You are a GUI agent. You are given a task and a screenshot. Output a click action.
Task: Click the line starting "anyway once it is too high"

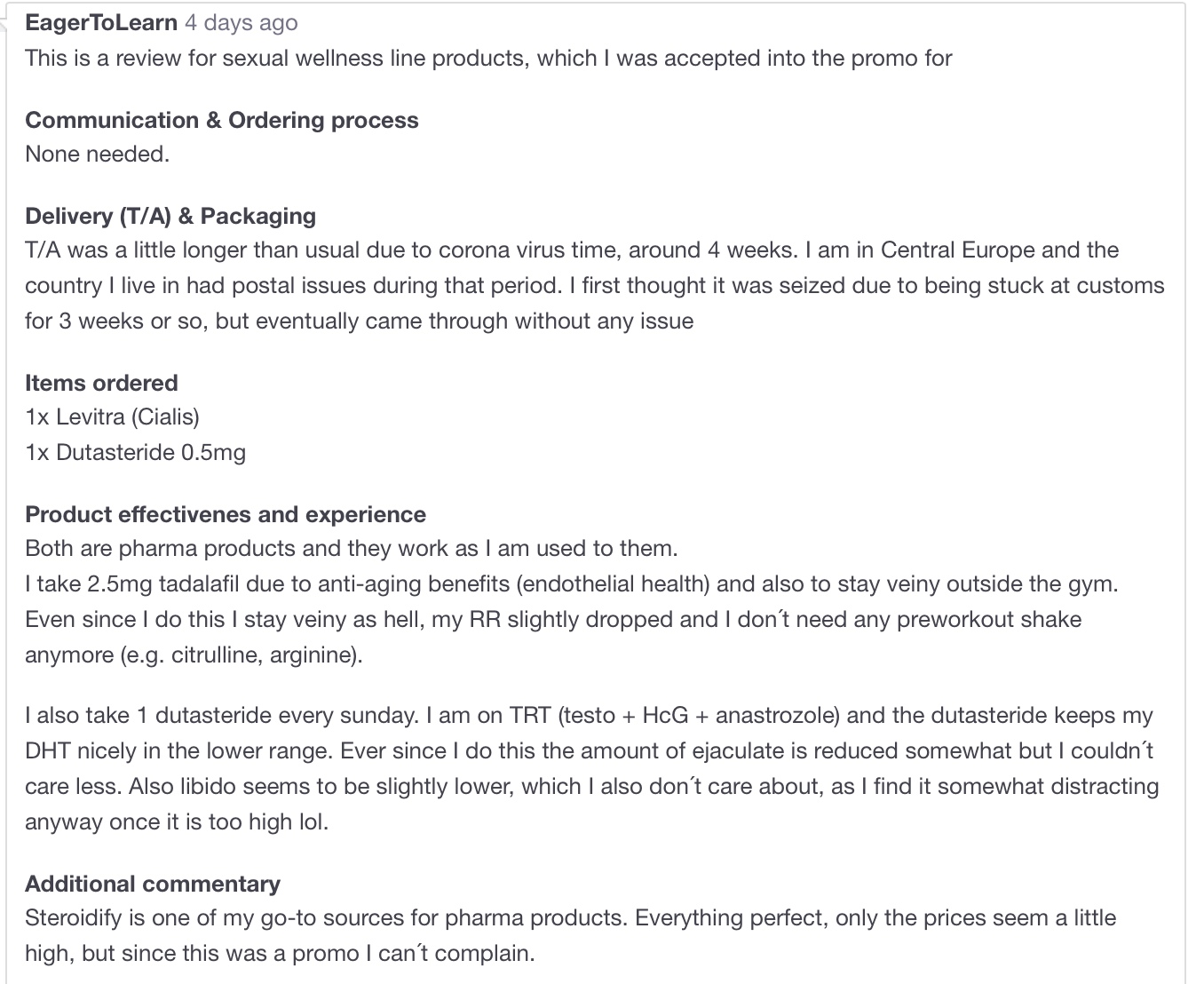[176, 821]
